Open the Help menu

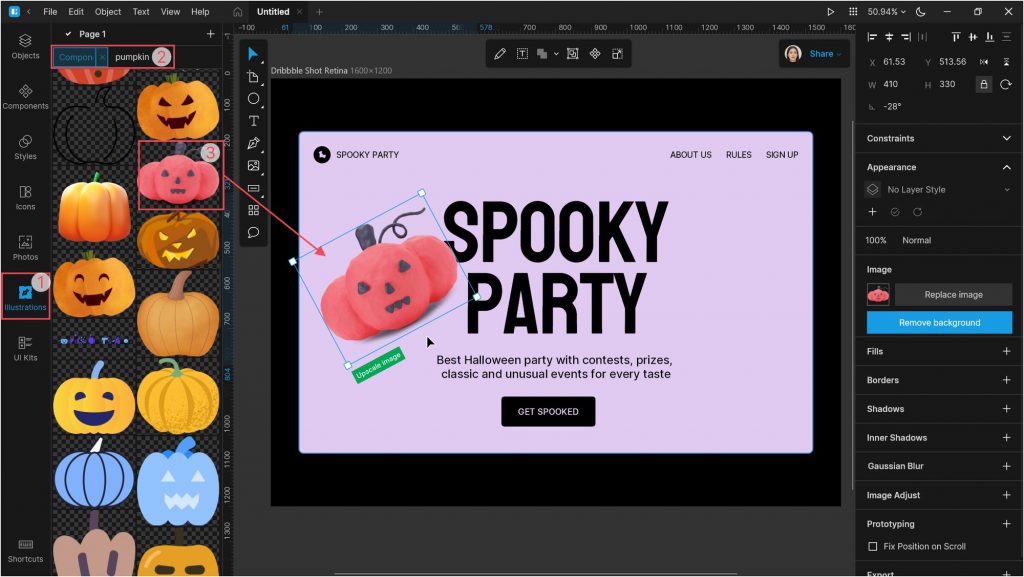point(200,12)
